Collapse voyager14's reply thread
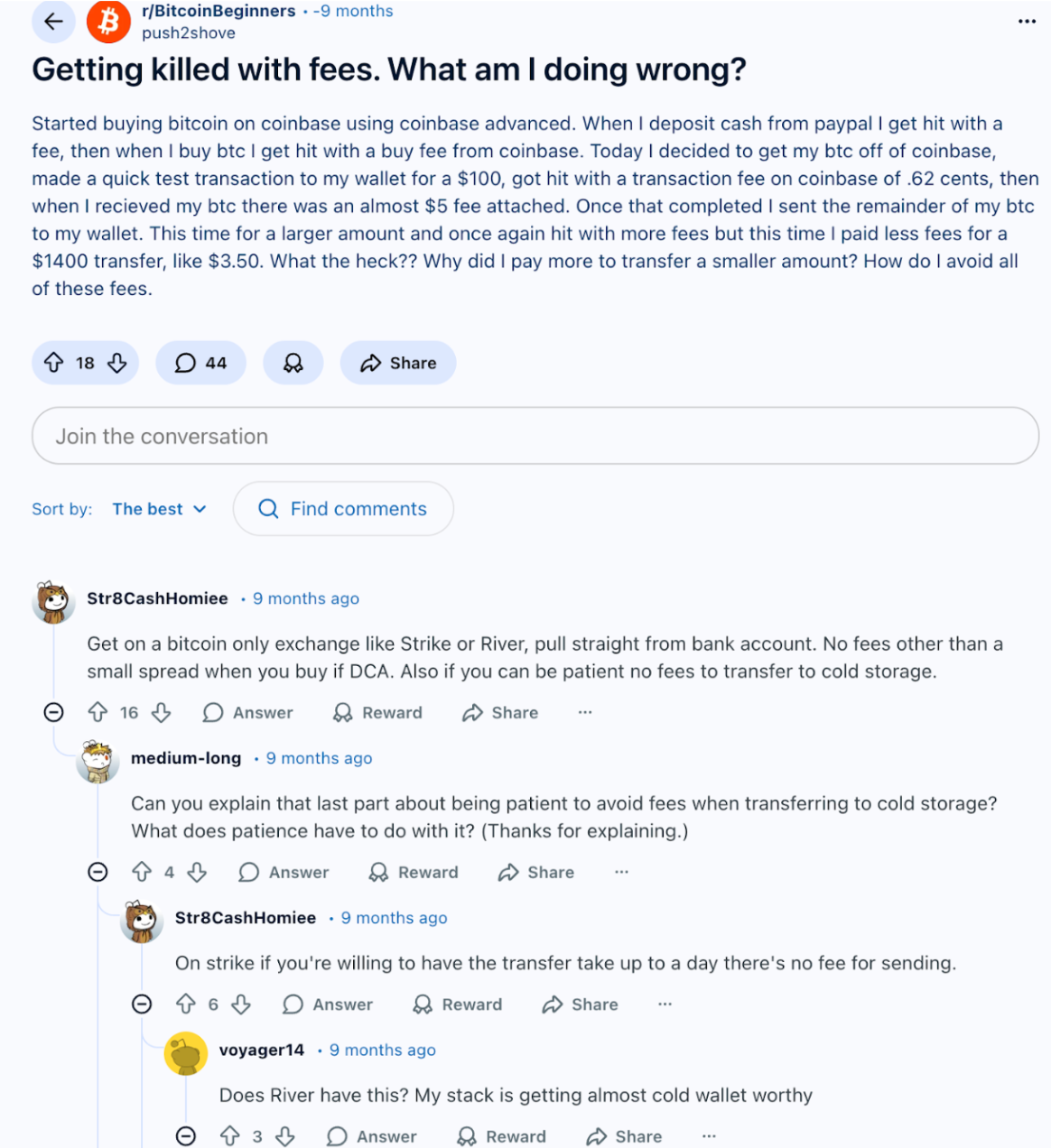Viewport: 1051px width, 1148px height. pos(185,1135)
